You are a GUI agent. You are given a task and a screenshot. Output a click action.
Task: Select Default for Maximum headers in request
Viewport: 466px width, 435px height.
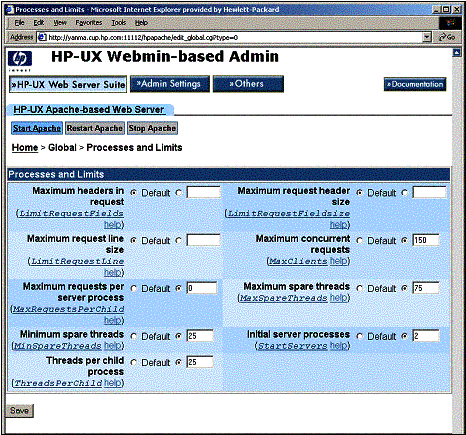pyautogui.click(x=134, y=193)
